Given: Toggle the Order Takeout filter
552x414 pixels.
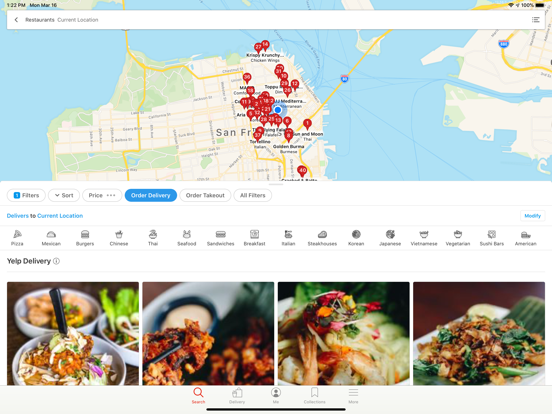Looking at the screenshot, I should pos(205,195).
